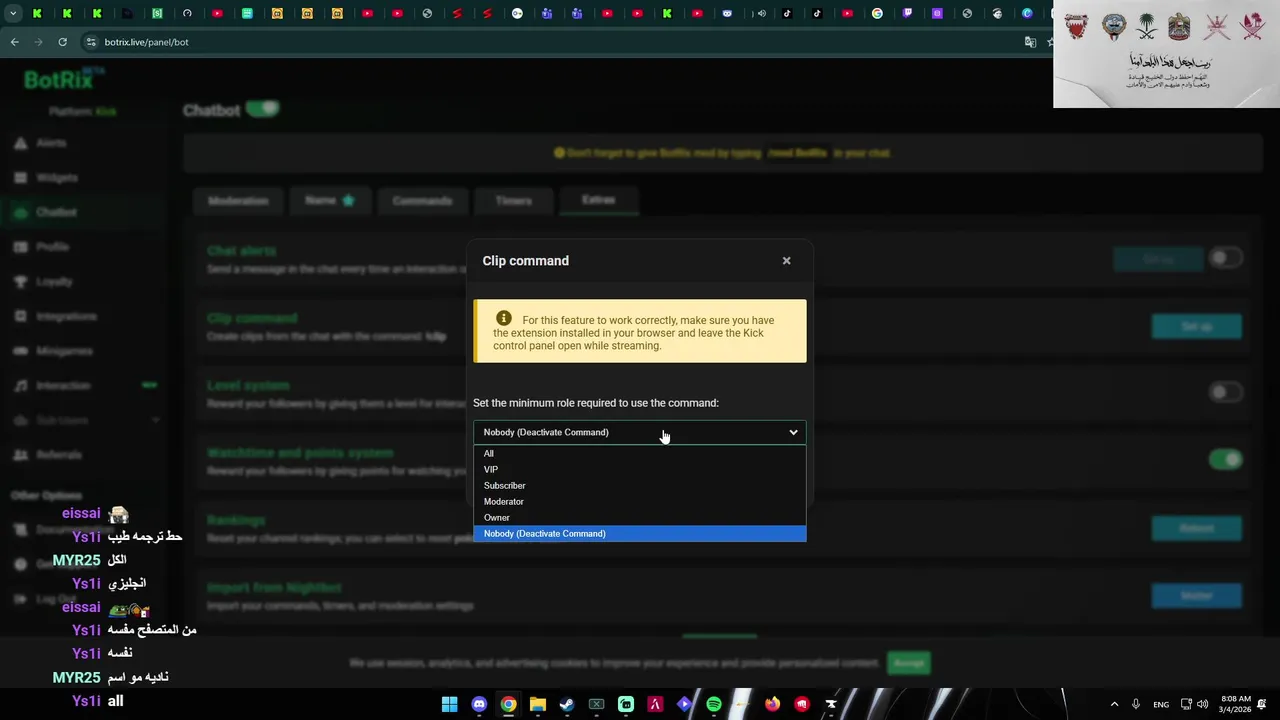Turn on the Level system switch

[1225, 392]
